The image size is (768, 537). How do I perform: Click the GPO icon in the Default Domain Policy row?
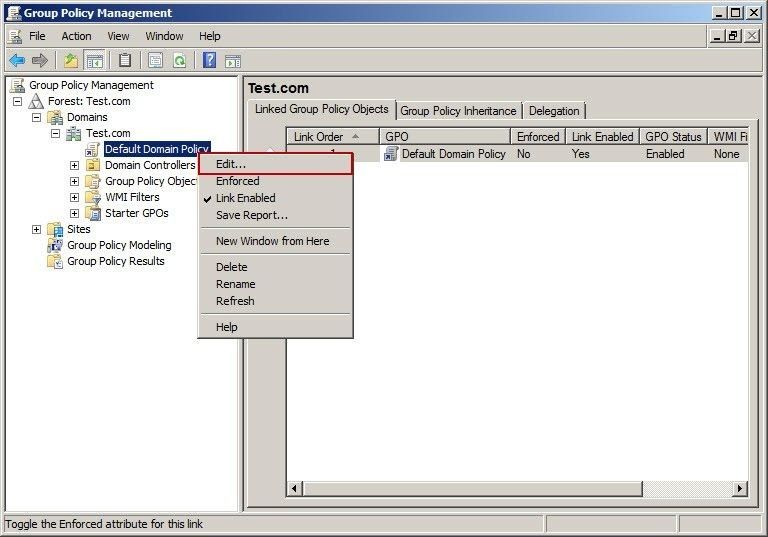(x=391, y=154)
